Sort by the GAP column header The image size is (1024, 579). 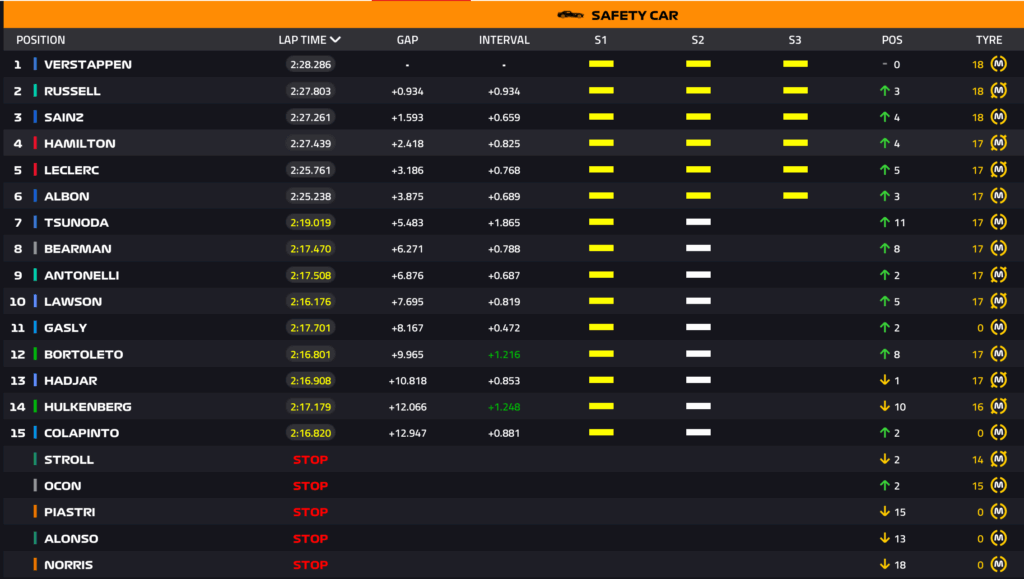(407, 40)
